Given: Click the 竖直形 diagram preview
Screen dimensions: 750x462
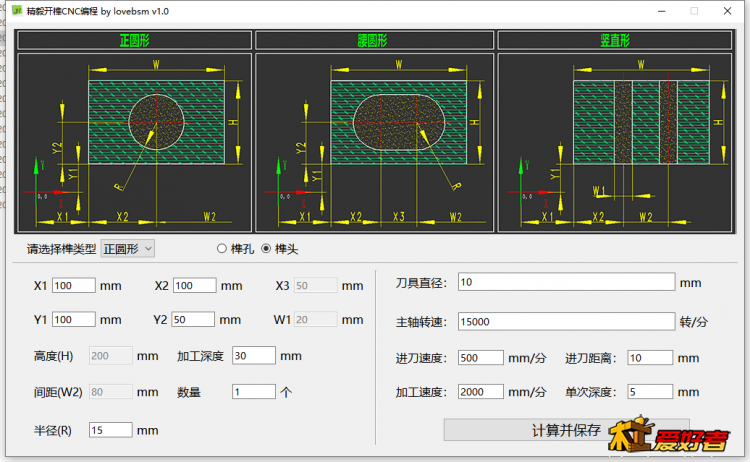Looking at the screenshot, I should click(615, 143).
